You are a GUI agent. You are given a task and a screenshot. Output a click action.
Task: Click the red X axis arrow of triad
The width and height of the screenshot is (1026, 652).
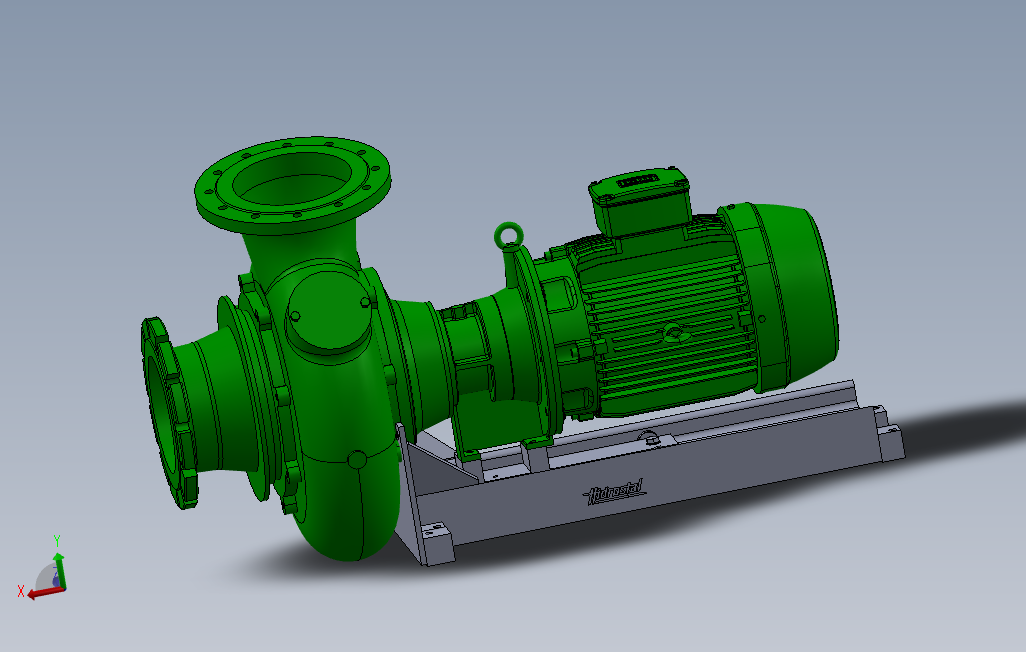click(x=44, y=593)
